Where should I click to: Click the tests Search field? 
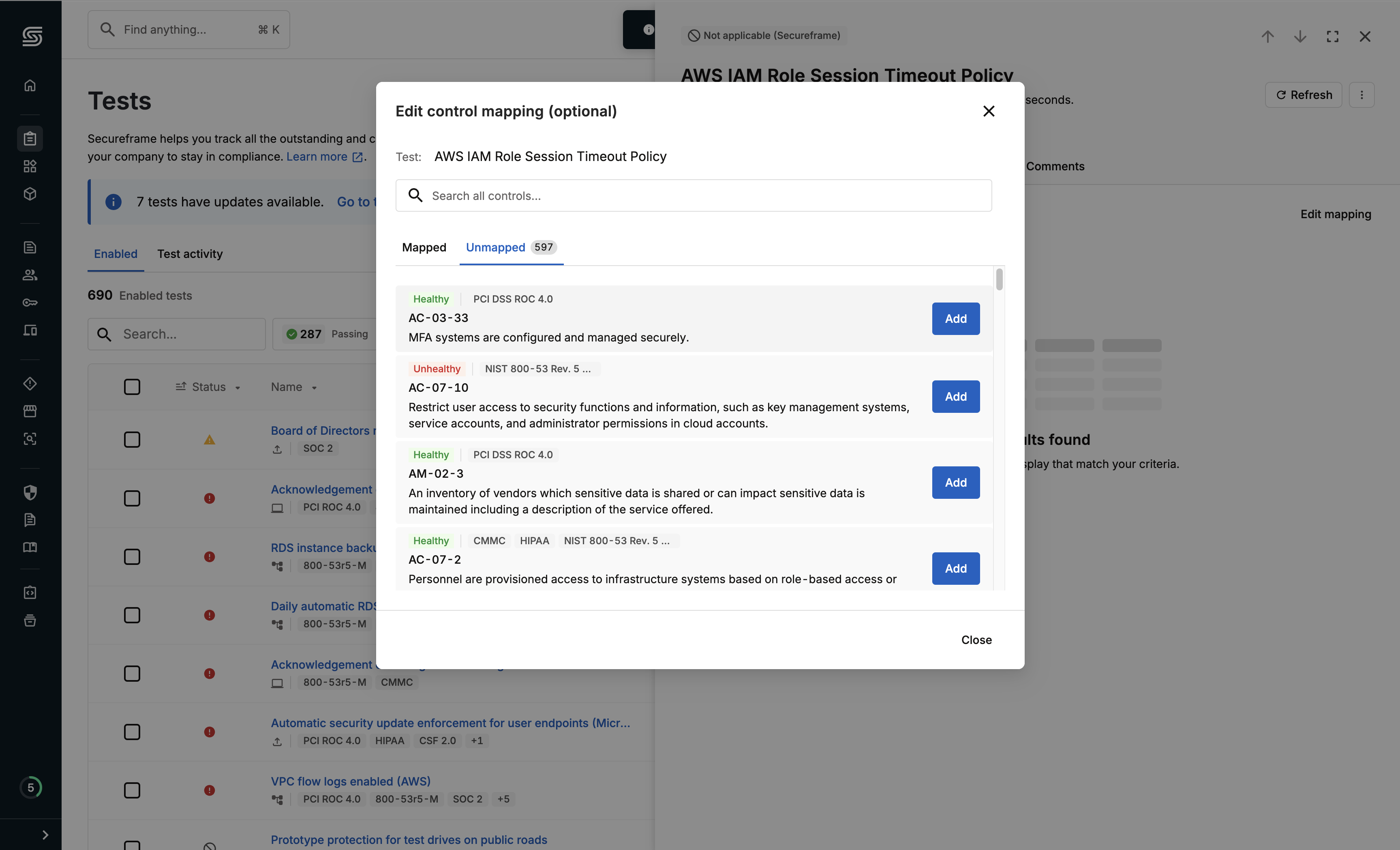[176, 334]
